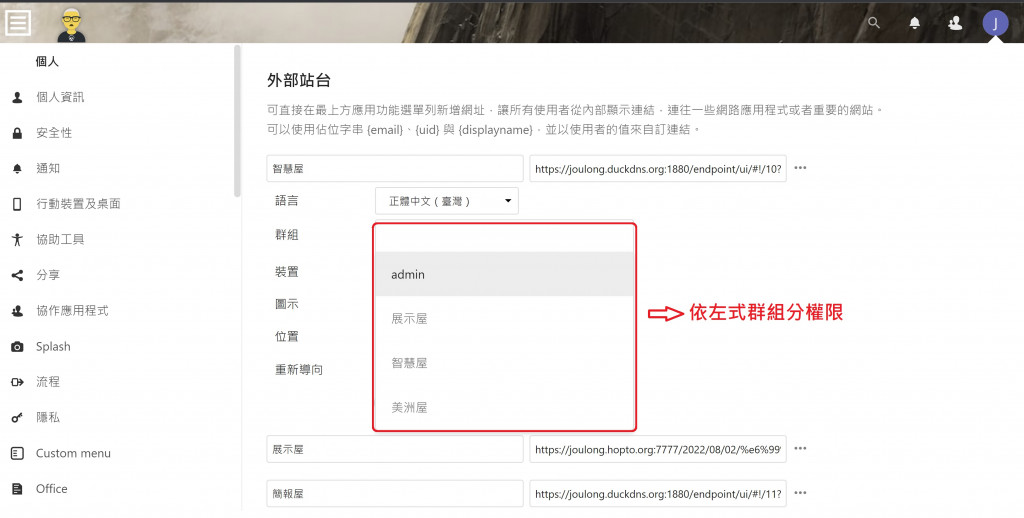1024x518 pixels.
Task: Click the document icon beside Office
Action: tap(18, 489)
